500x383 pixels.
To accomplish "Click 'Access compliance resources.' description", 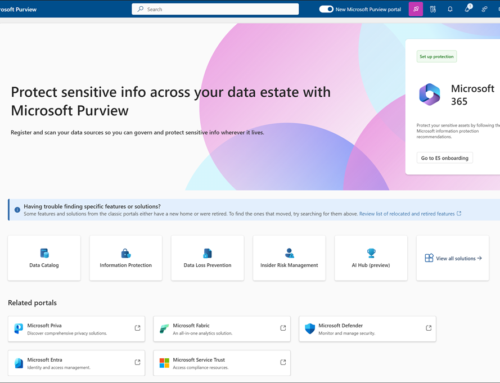I will [x=200, y=367].
